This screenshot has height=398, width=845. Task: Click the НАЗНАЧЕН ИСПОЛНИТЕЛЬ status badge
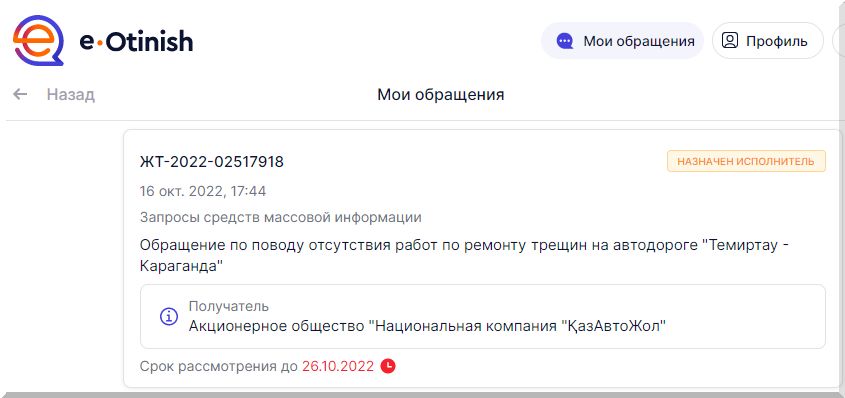click(x=746, y=161)
